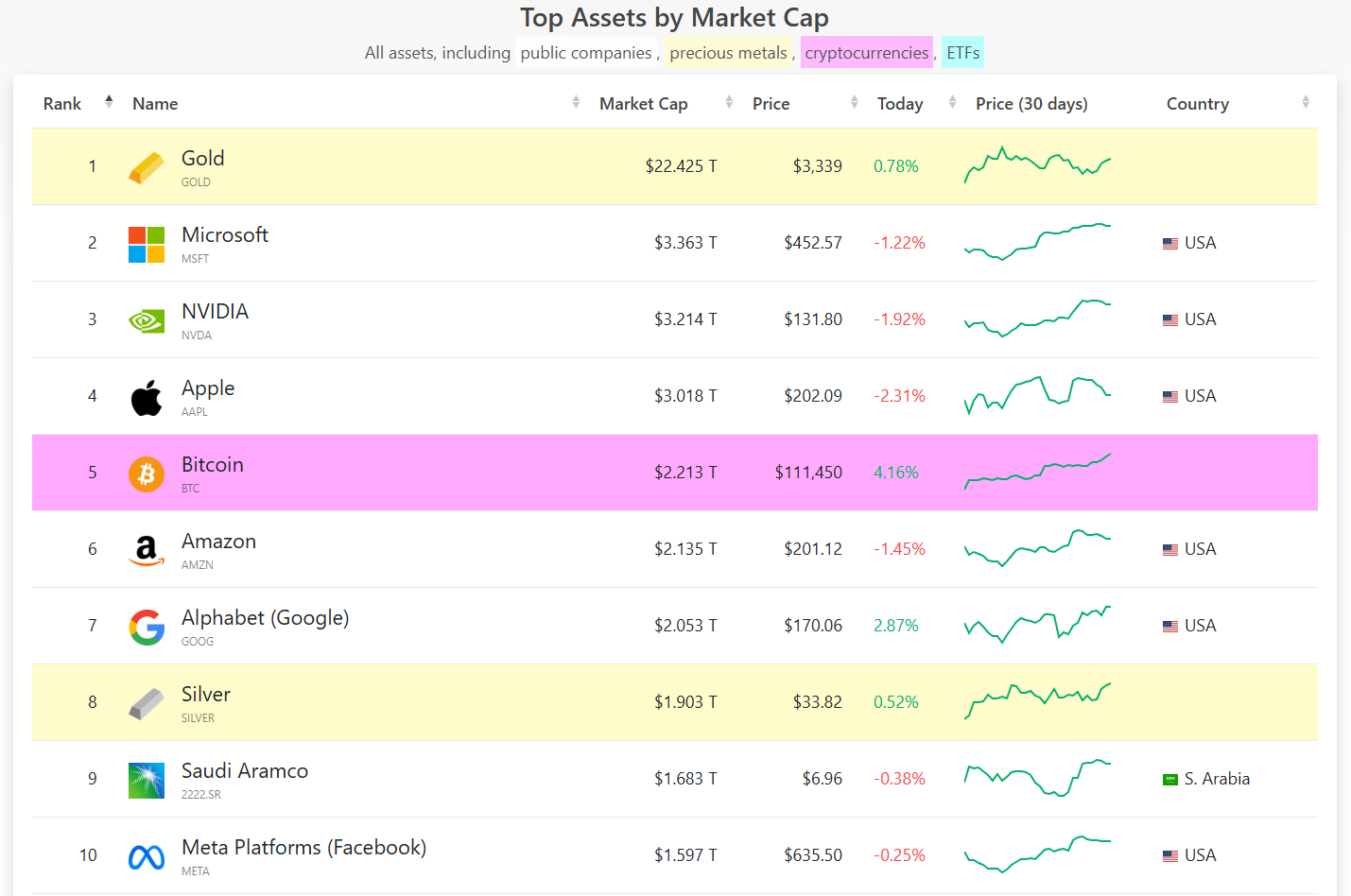Image resolution: width=1351 pixels, height=896 pixels.
Task: Sort by Country using sort arrows
Action: pyautogui.click(x=1306, y=102)
